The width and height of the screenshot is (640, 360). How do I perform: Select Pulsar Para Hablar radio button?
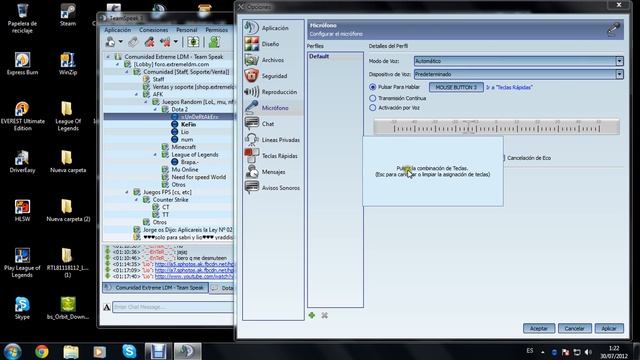click(372, 87)
